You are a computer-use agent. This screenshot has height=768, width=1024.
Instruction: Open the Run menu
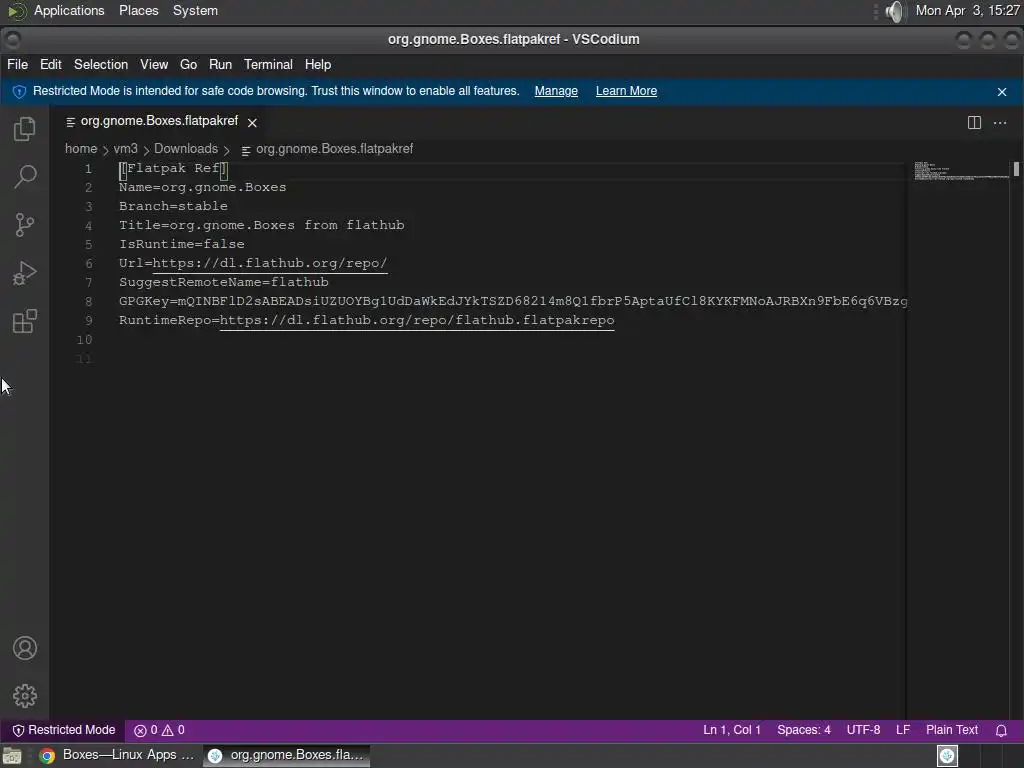tap(220, 65)
